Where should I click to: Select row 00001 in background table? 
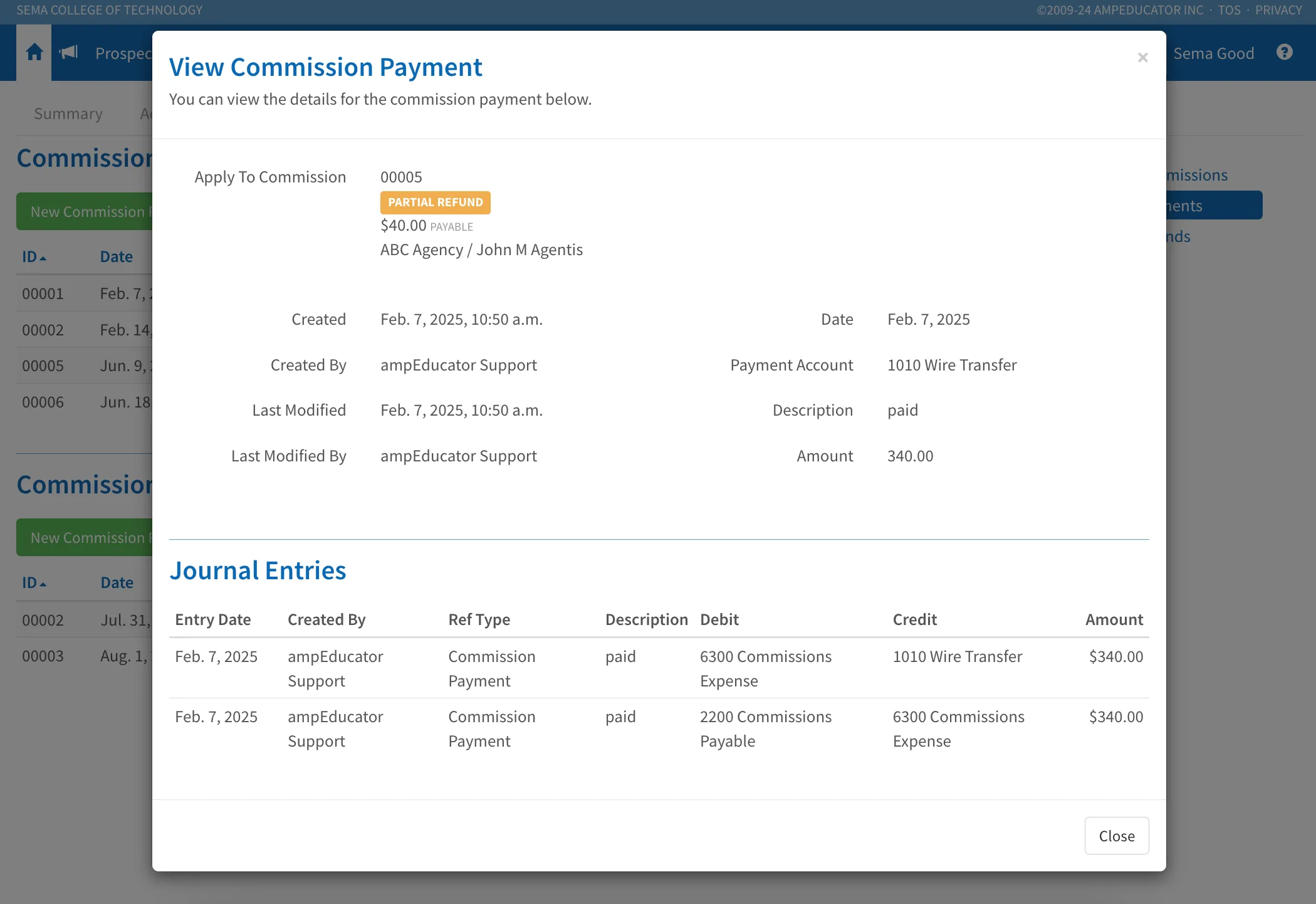pos(85,293)
